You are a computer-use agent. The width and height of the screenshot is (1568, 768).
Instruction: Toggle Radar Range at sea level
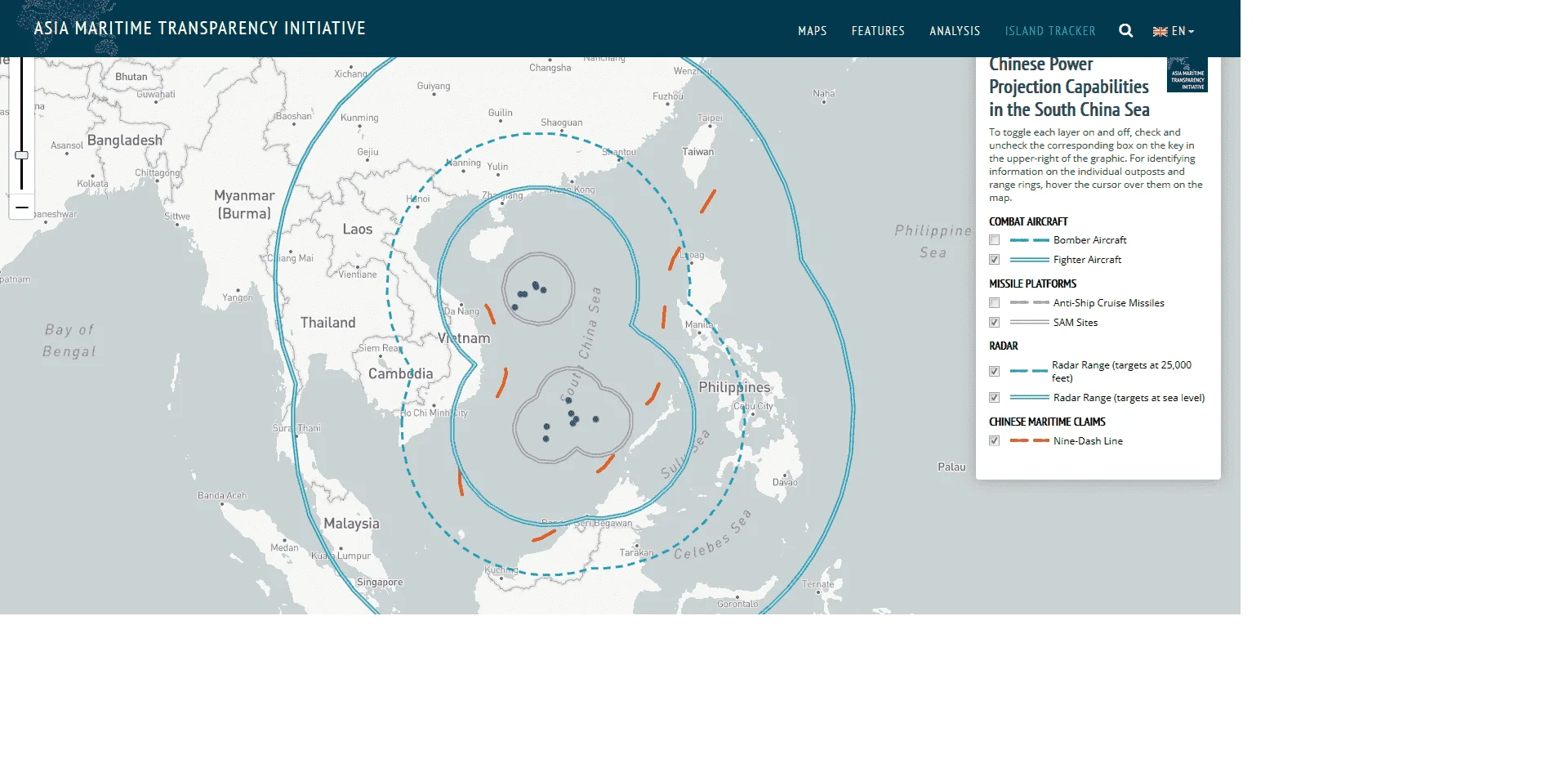(x=994, y=398)
